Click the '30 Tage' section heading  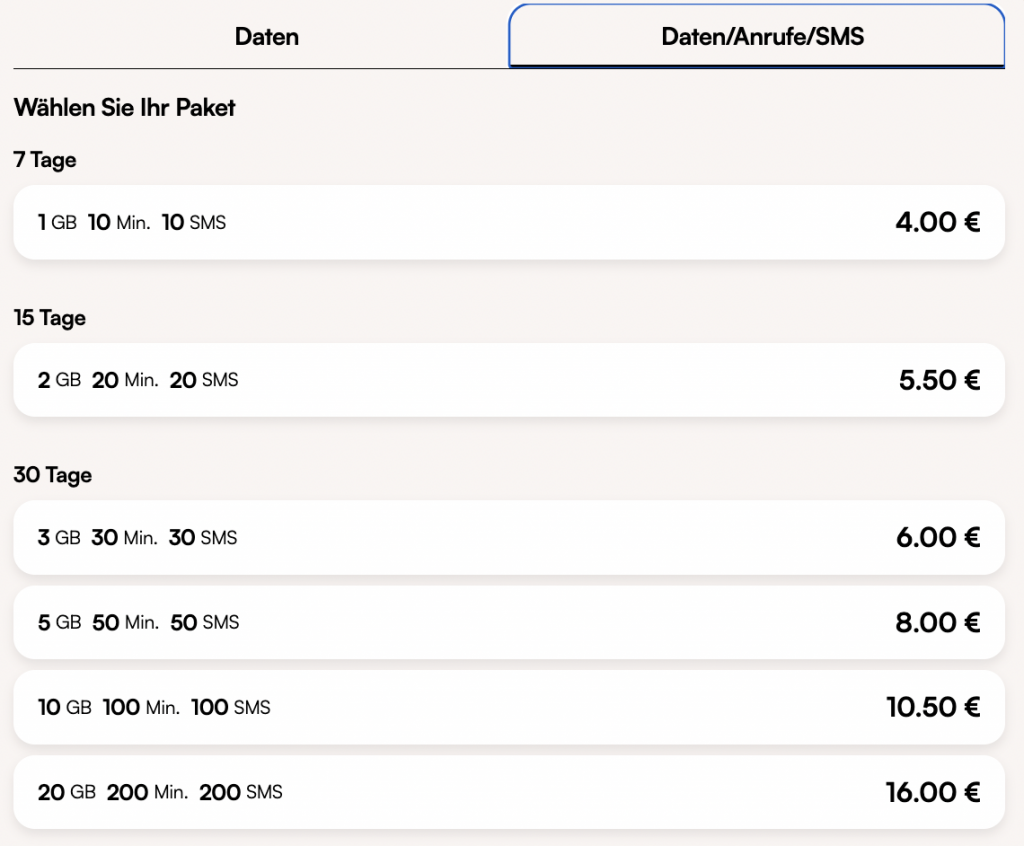[x=52, y=475]
